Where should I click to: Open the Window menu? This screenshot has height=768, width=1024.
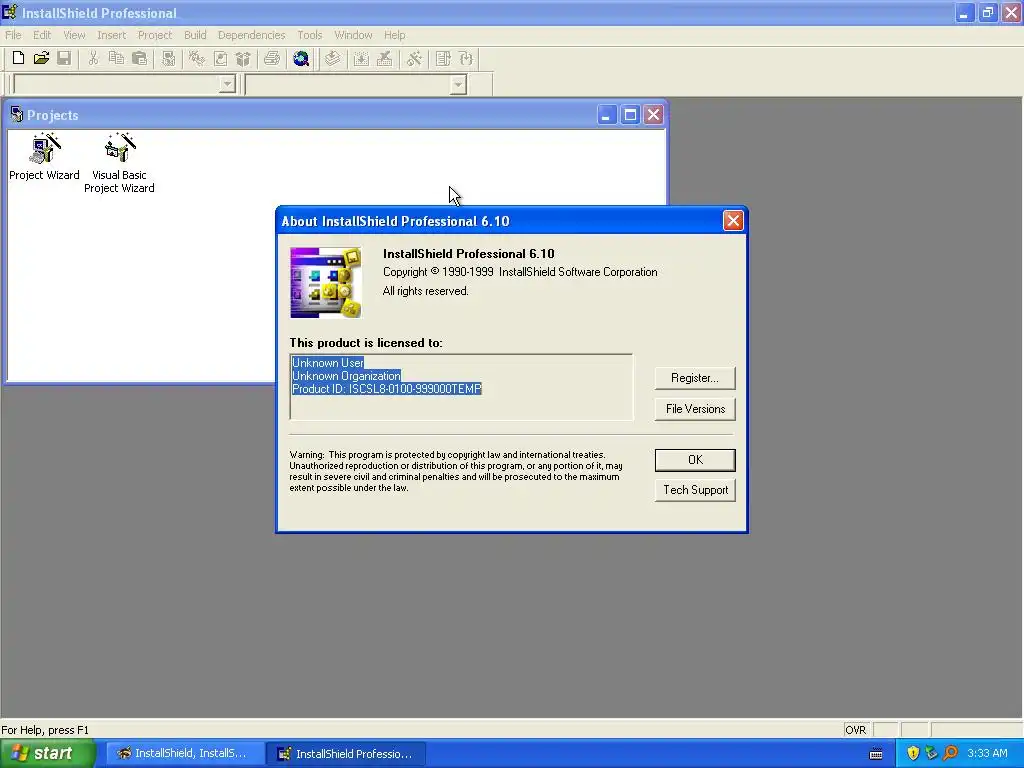pyautogui.click(x=353, y=35)
